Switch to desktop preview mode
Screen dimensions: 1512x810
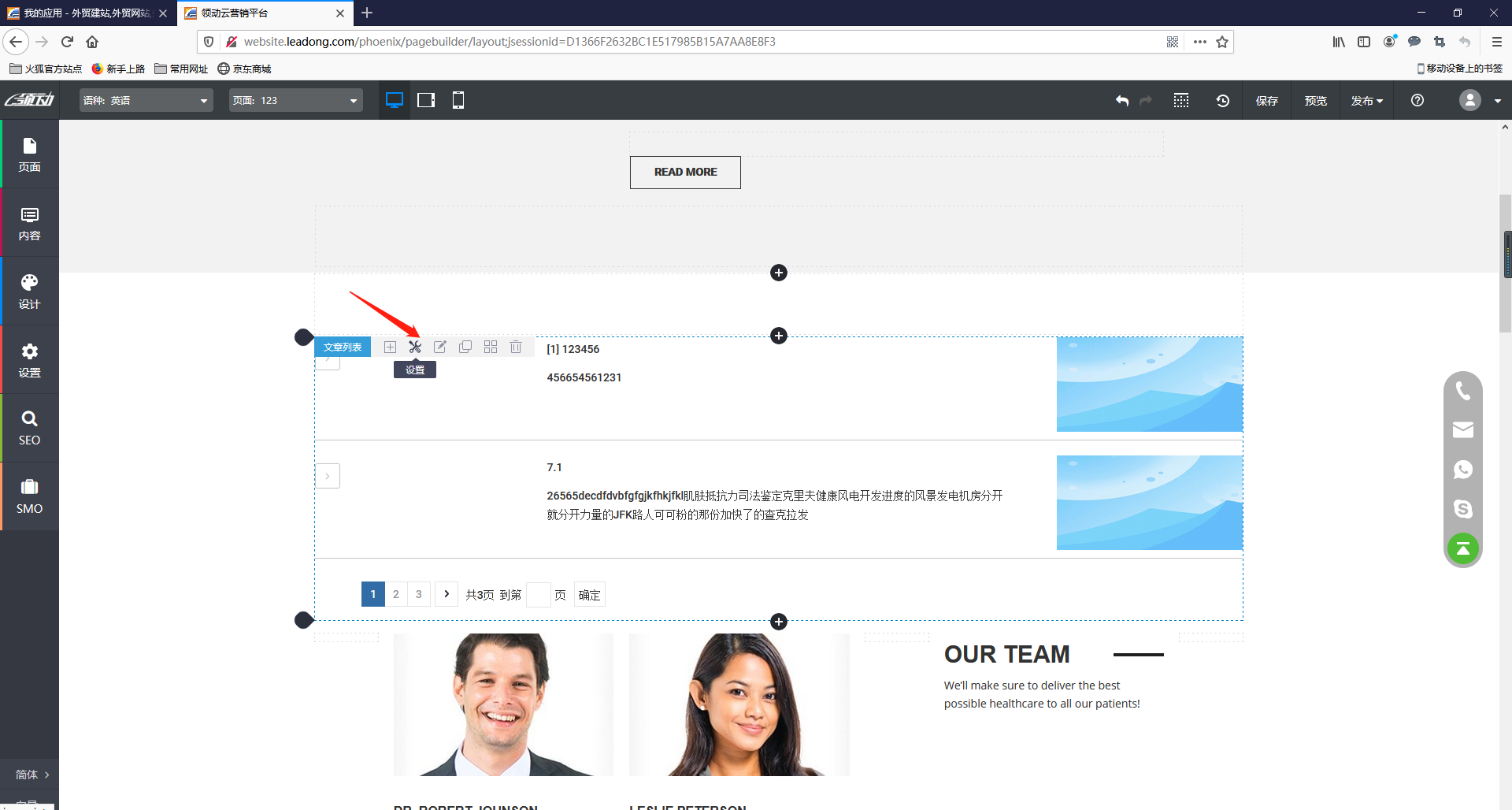[x=395, y=100]
